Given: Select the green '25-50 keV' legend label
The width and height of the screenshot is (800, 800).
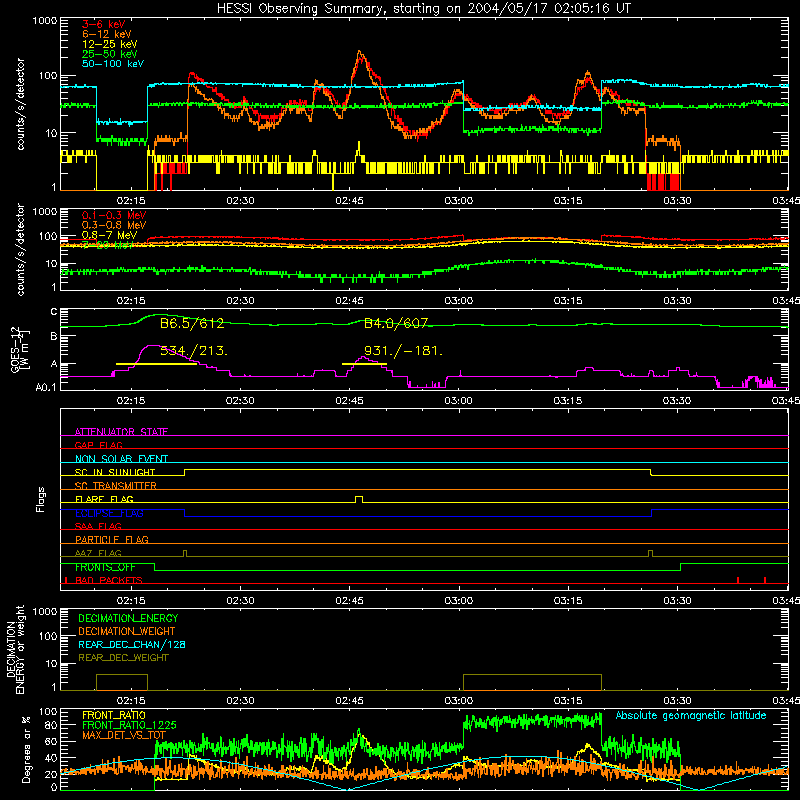Looking at the screenshot, I should click(x=109, y=54).
